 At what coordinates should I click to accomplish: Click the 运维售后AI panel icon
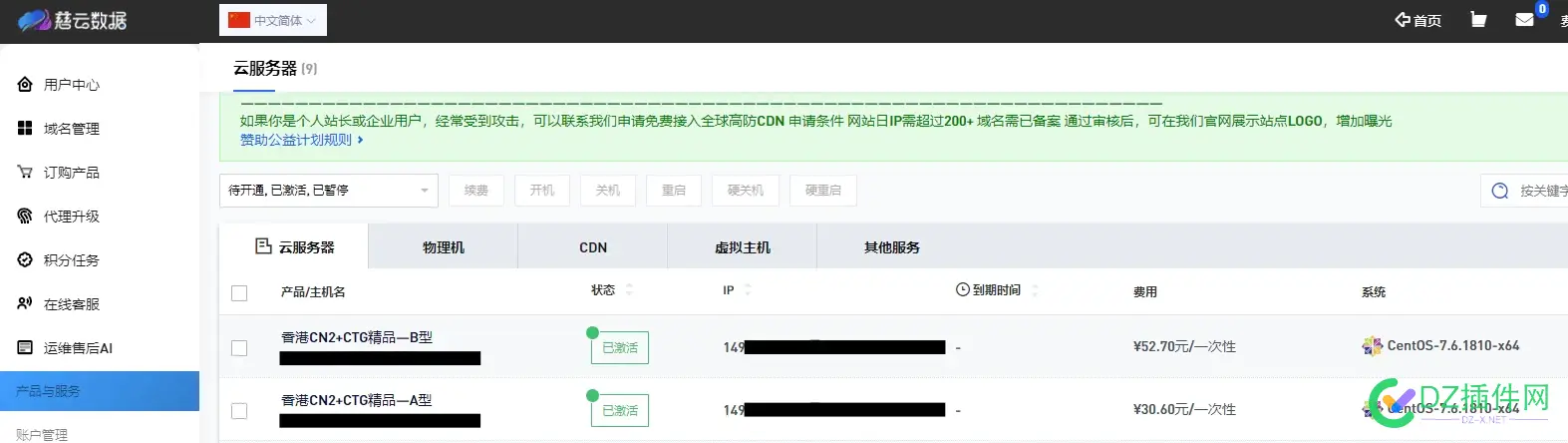coord(25,347)
